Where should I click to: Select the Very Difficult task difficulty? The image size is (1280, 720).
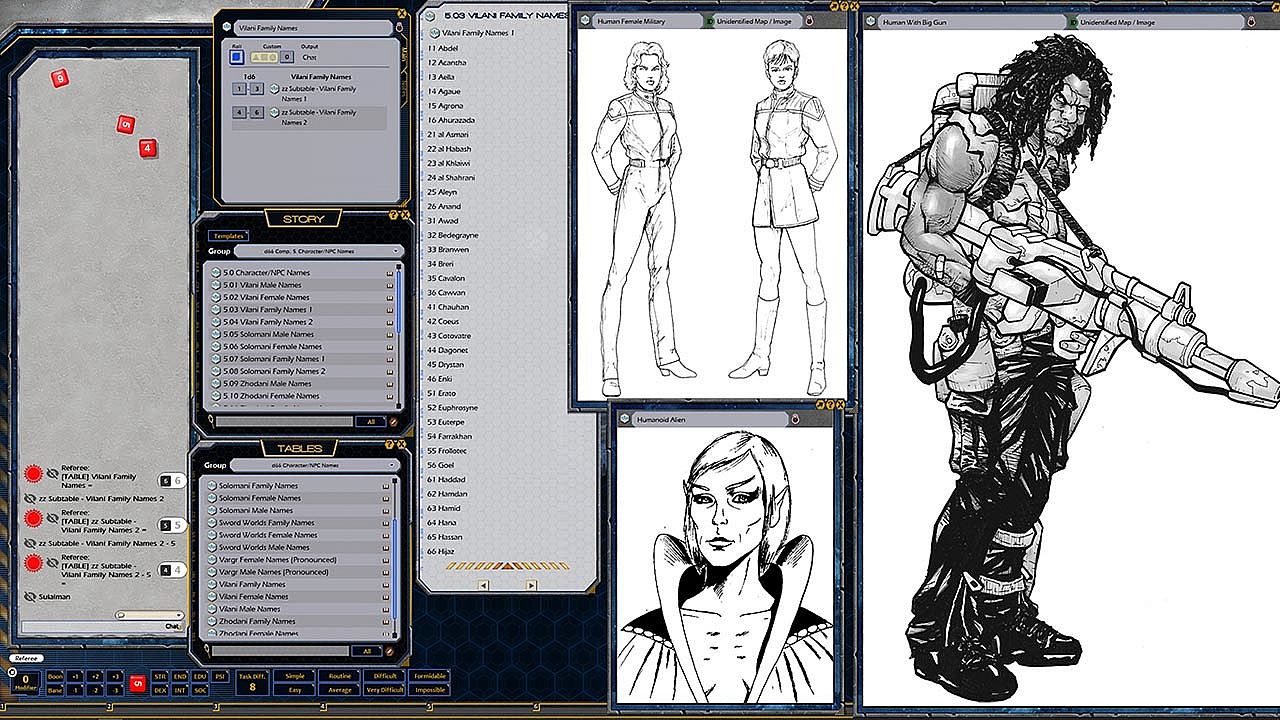click(385, 690)
